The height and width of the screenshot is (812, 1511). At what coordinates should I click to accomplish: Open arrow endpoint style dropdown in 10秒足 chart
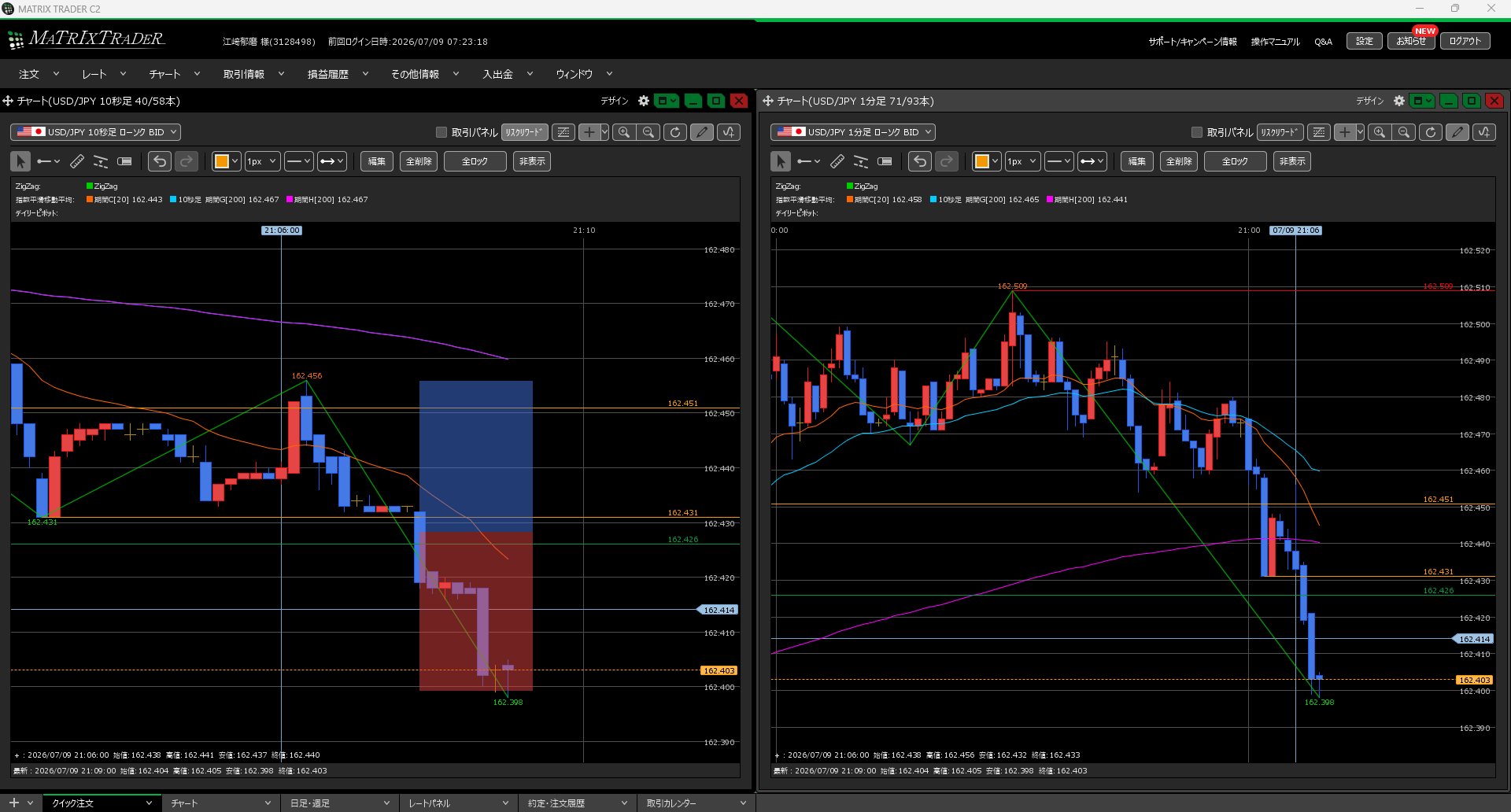[332, 161]
